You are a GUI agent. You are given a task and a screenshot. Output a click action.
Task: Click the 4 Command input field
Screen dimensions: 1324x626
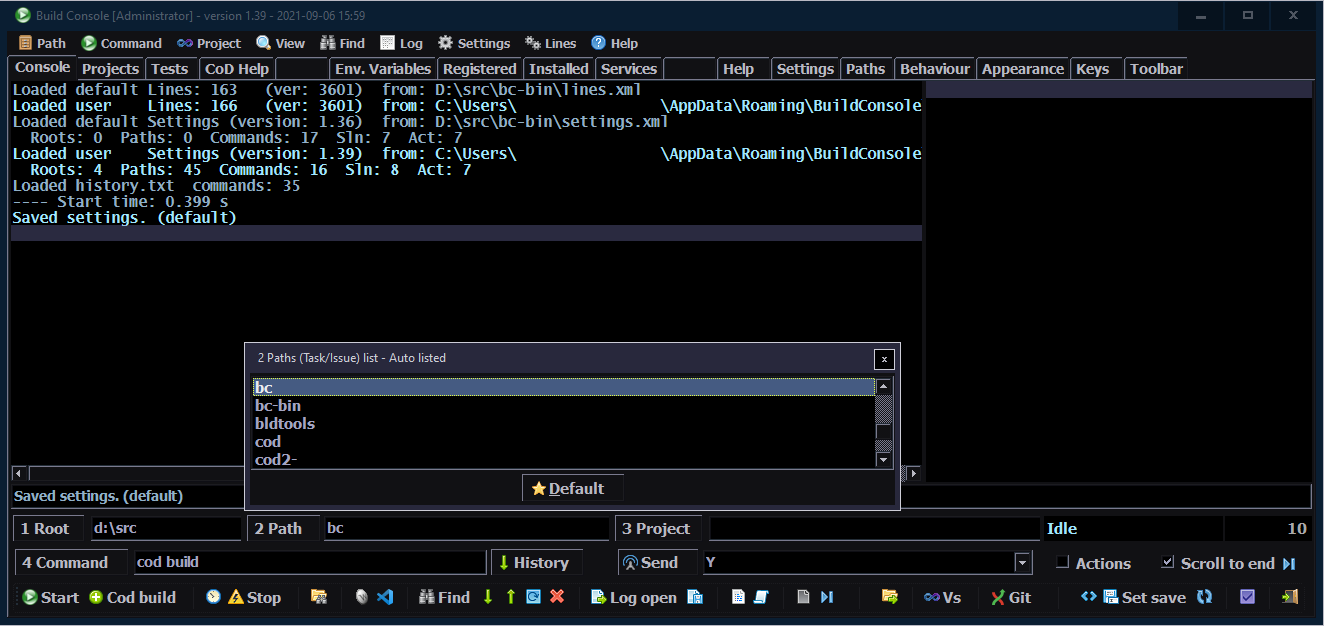pos(310,562)
